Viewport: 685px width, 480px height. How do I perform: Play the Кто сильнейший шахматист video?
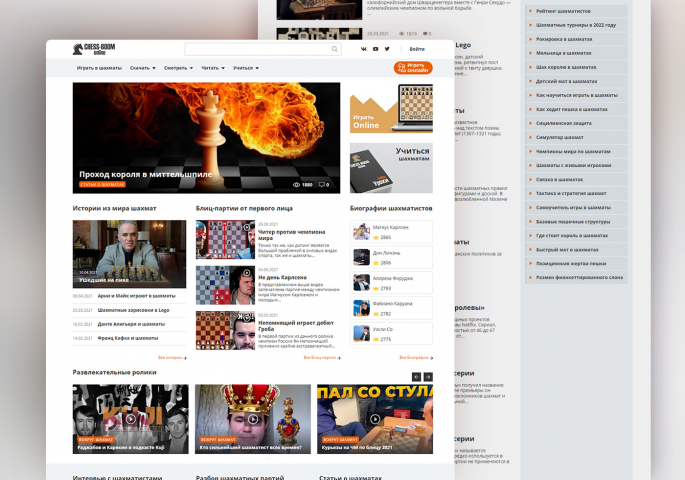point(253,419)
